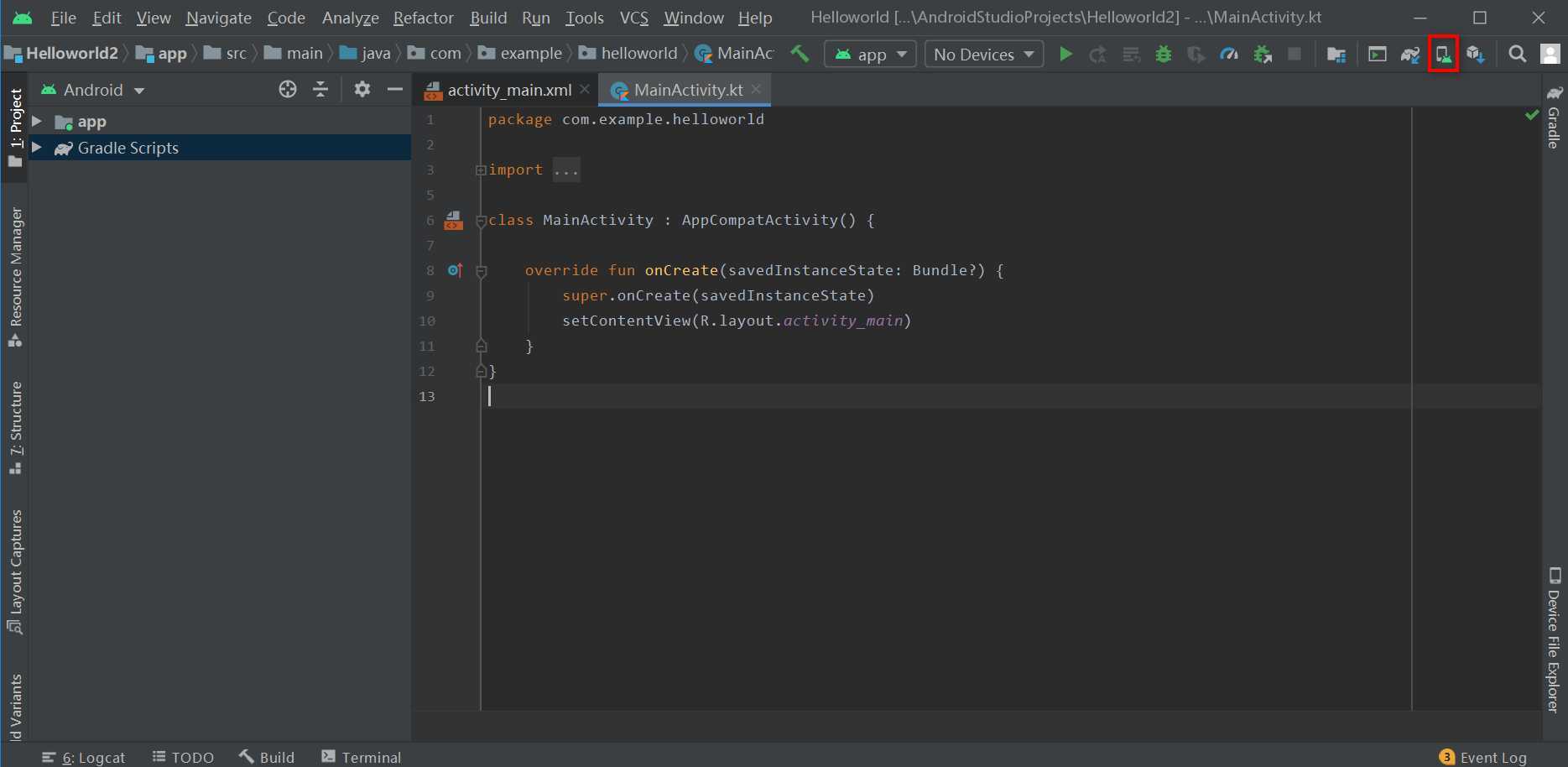Open the Android view dropdown
Viewport: 1568px width, 767px height.
(x=93, y=90)
